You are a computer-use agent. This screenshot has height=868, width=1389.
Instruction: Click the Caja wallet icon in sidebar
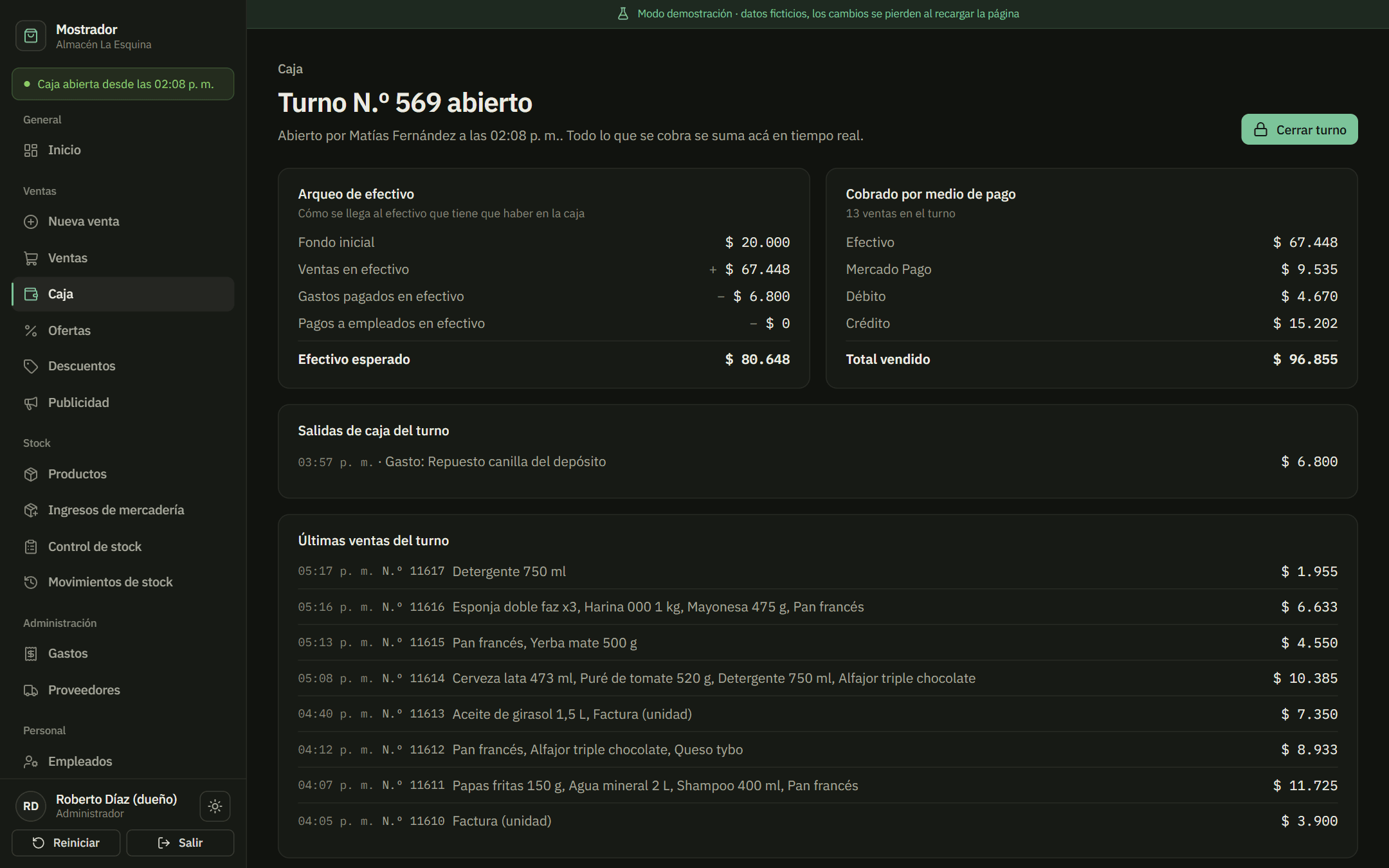(31, 294)
